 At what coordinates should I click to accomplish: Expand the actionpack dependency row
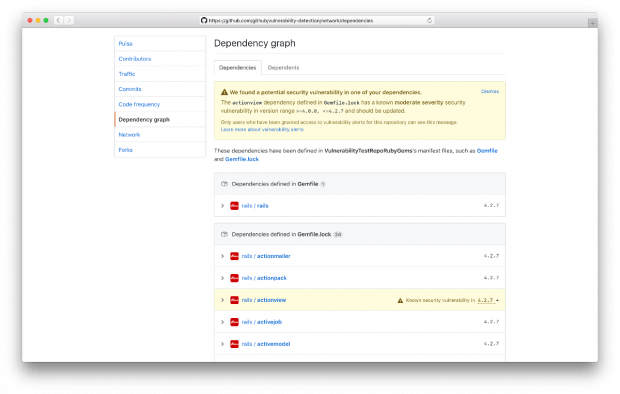(222, 278)
